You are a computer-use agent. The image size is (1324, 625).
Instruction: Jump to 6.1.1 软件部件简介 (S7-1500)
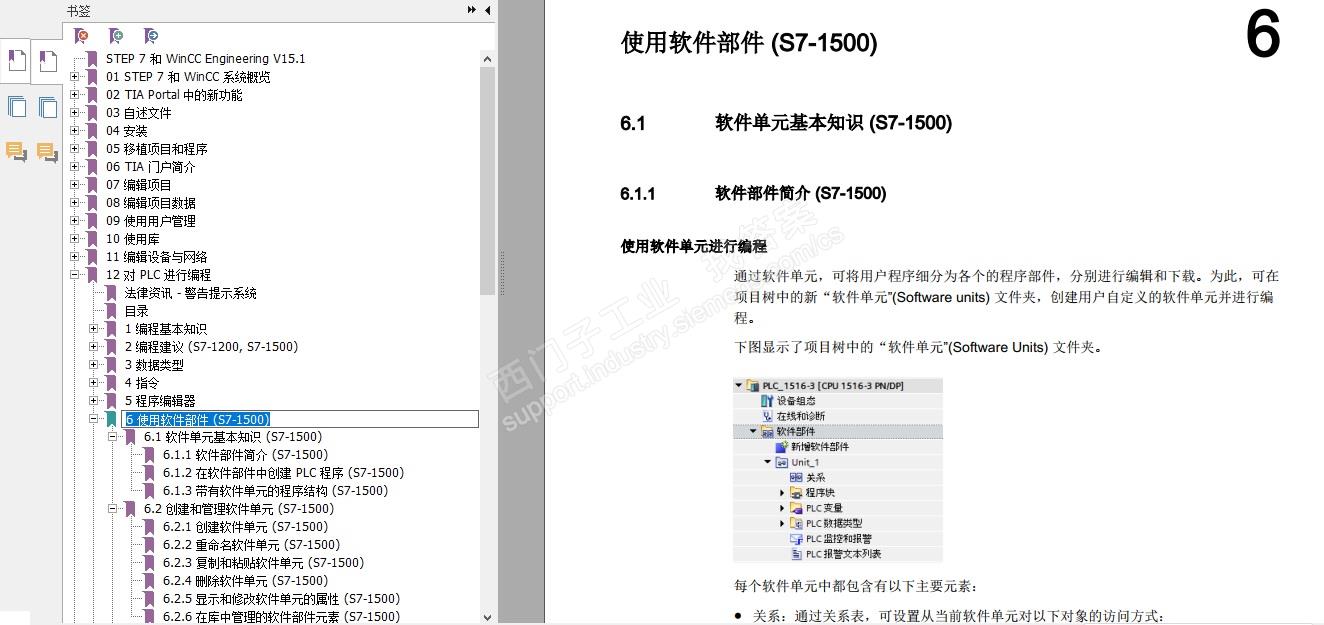245,455
